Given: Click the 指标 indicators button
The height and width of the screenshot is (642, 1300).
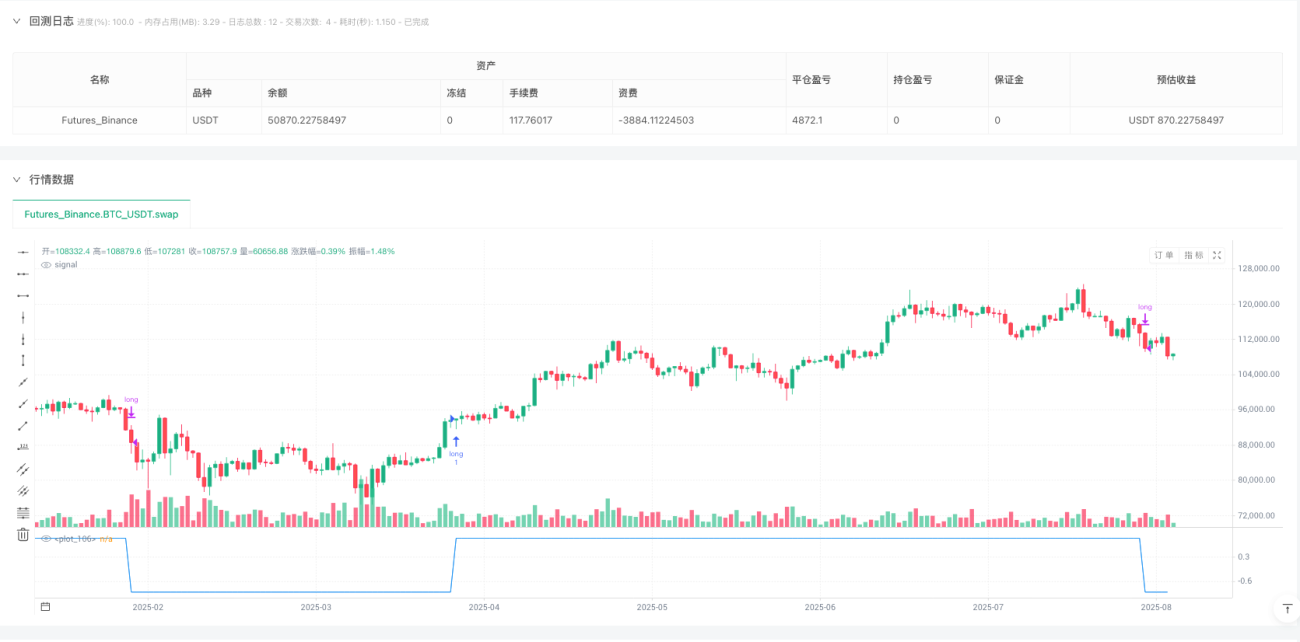Looking at the screenshot, I should click(x=1193, y=255).
